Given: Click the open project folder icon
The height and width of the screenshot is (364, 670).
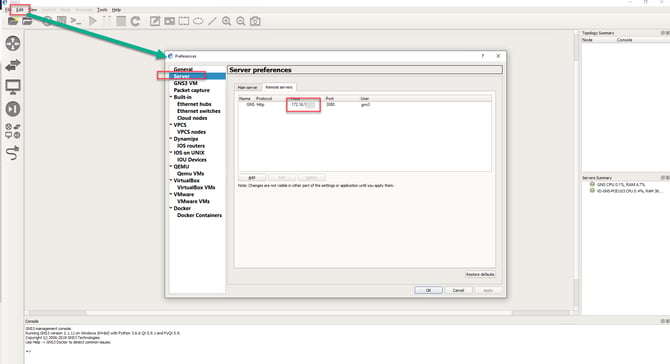Looking at the screenshot, I should pos(27,21).
